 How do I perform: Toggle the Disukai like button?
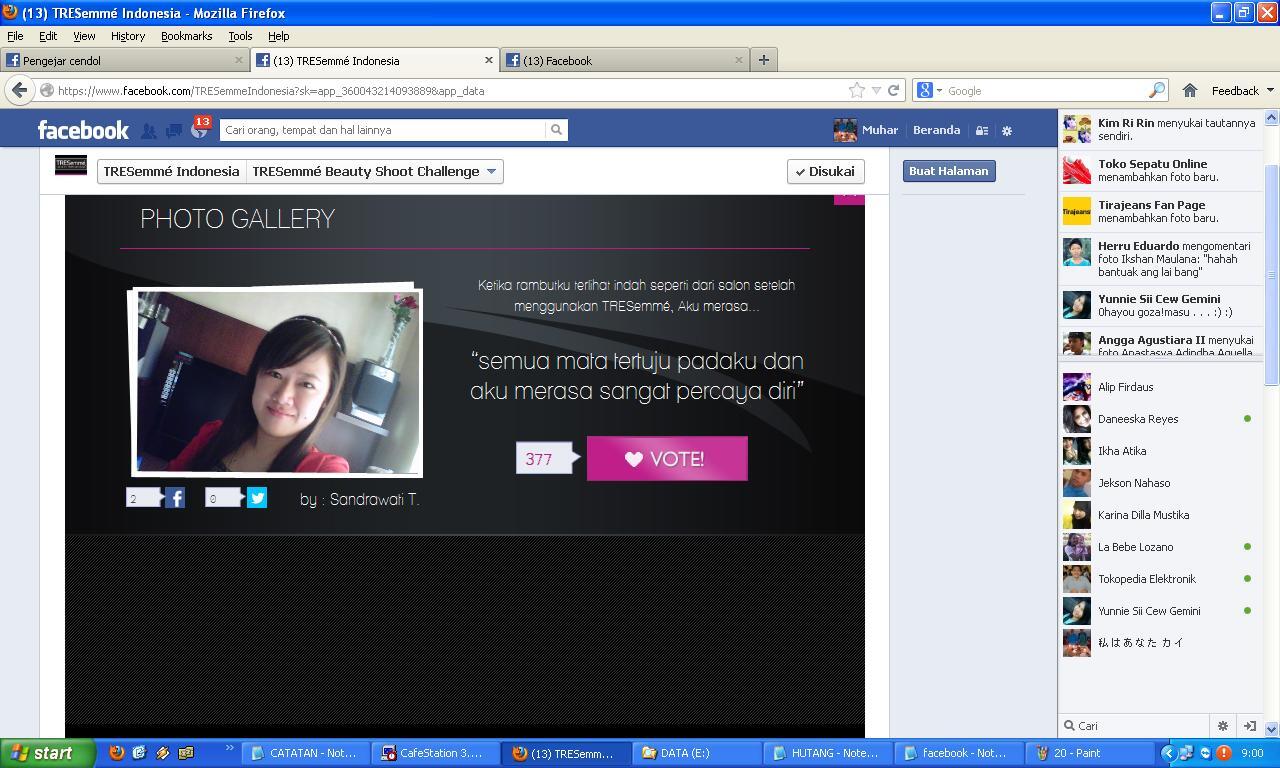(825, 171)
